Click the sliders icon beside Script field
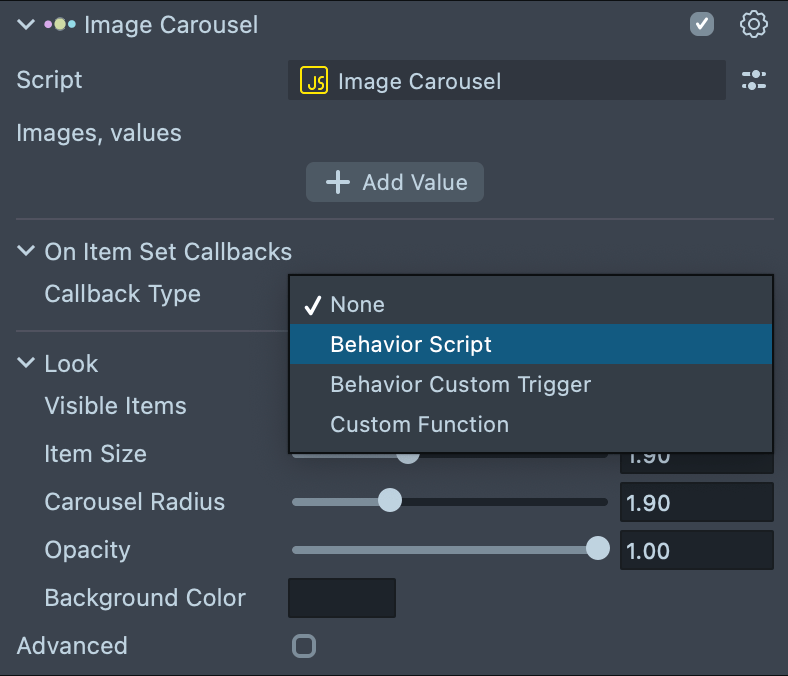Screen dimensions: 788x676 tap(753, 81)
